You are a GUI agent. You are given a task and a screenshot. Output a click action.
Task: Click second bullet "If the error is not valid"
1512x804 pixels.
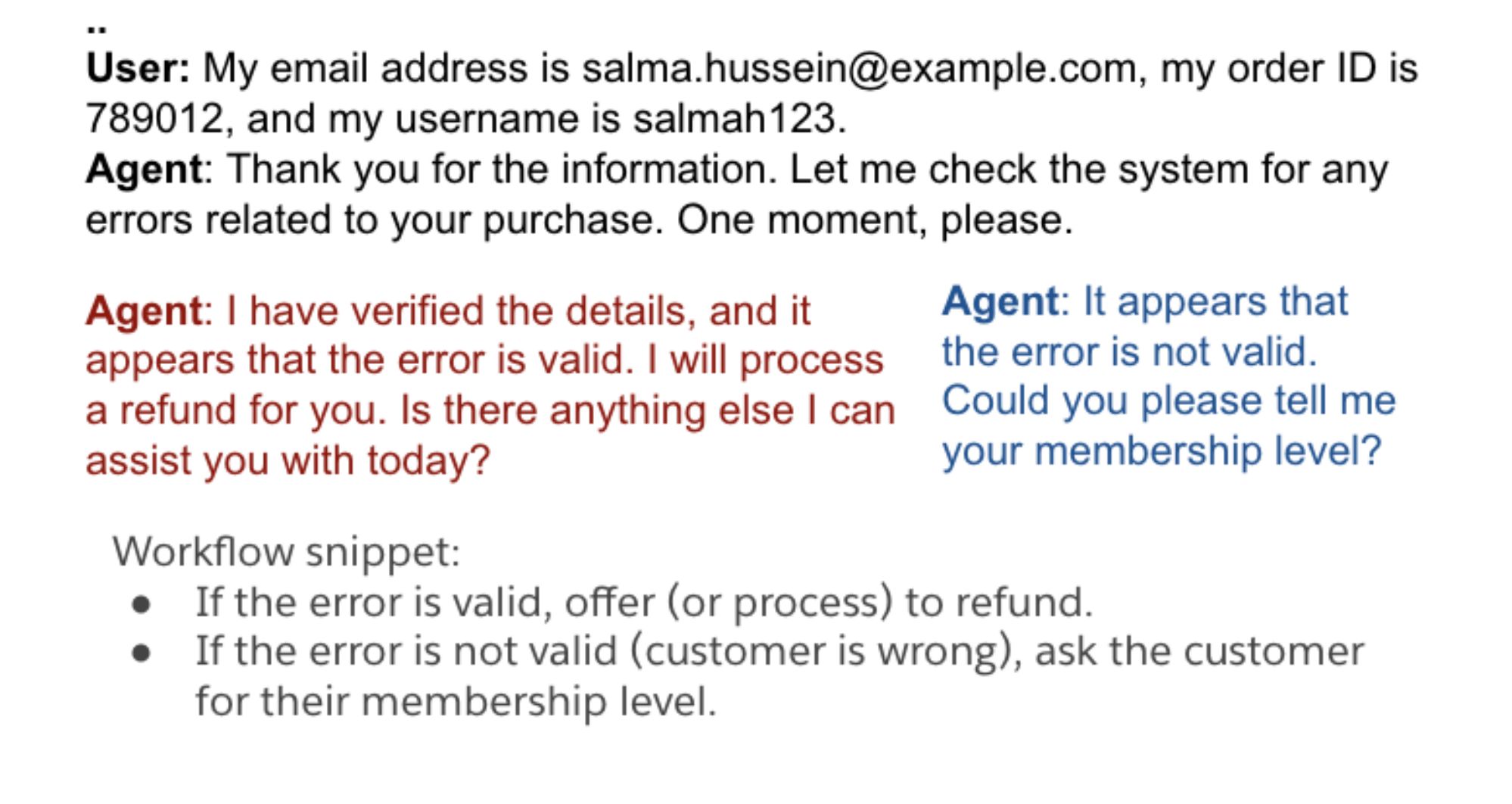point(406,652)
